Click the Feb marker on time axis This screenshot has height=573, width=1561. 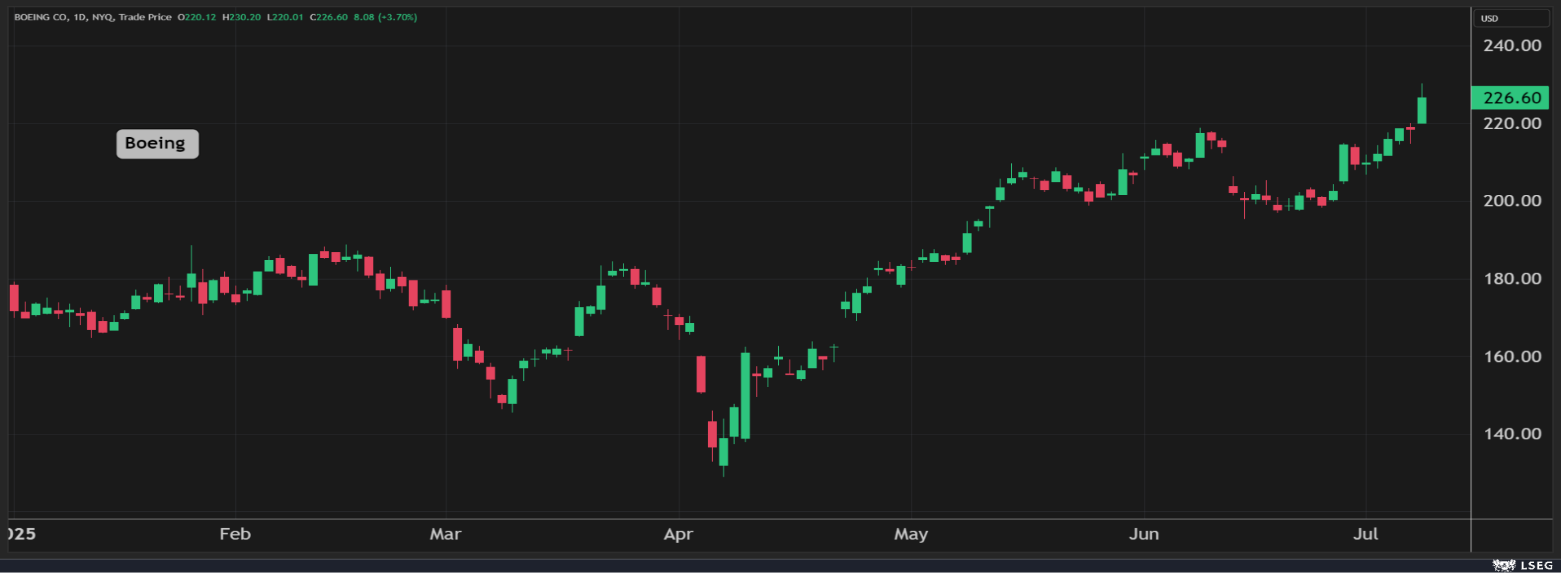point(233,534)
